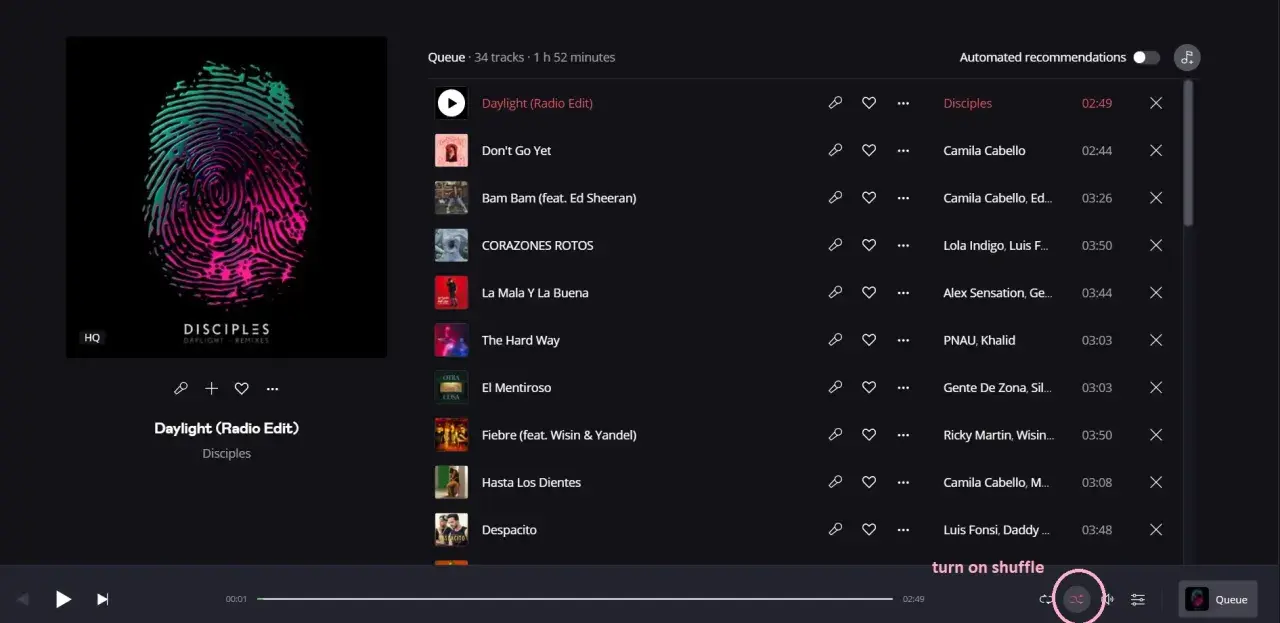This screenshot has height=623, width=1280.
Task: Click the music note icon beside recommendations
Action: point(1187,57)
